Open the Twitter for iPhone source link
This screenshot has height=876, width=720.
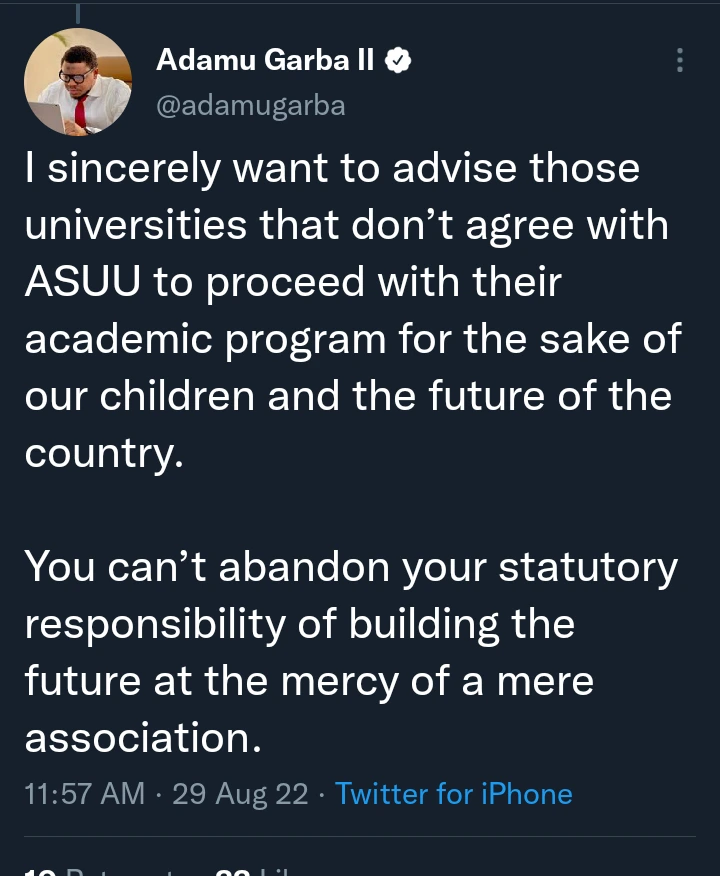coord(453,794)
